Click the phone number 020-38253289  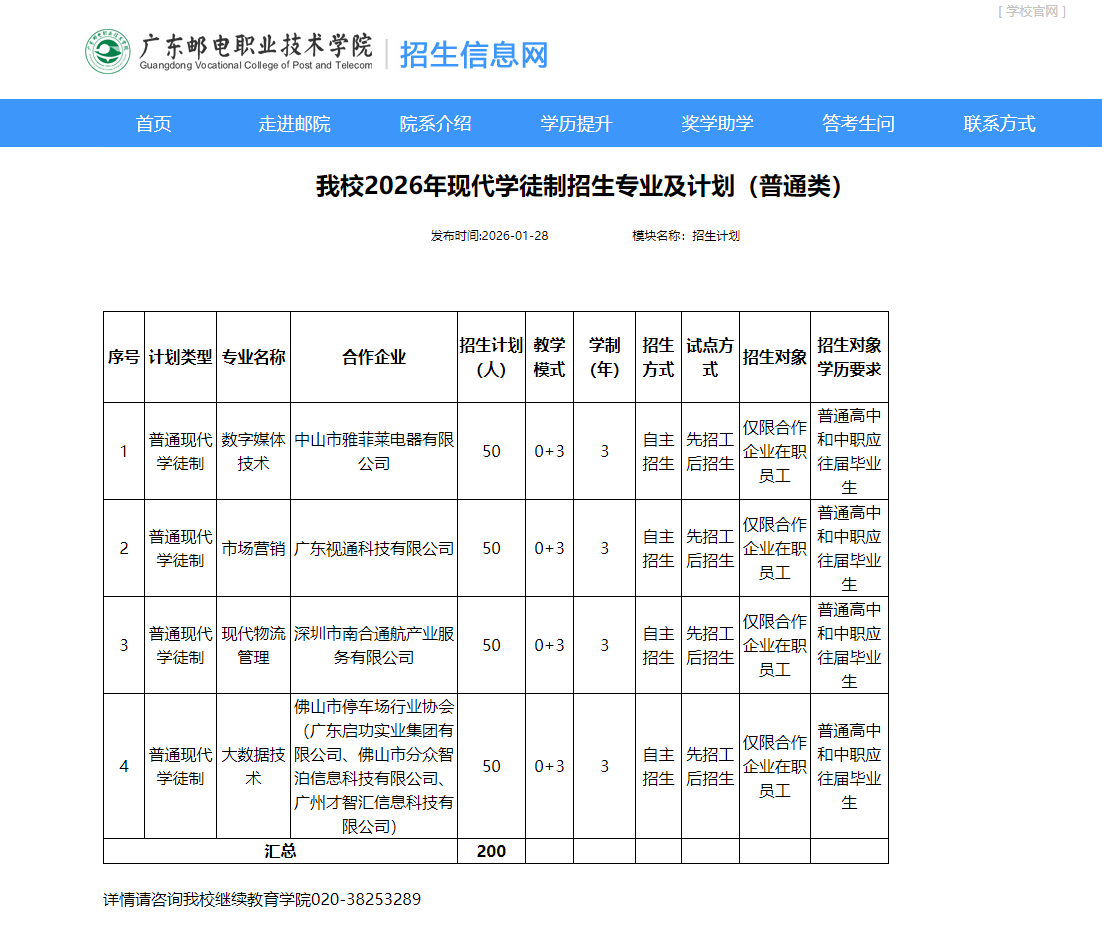(x=365, y=899)
